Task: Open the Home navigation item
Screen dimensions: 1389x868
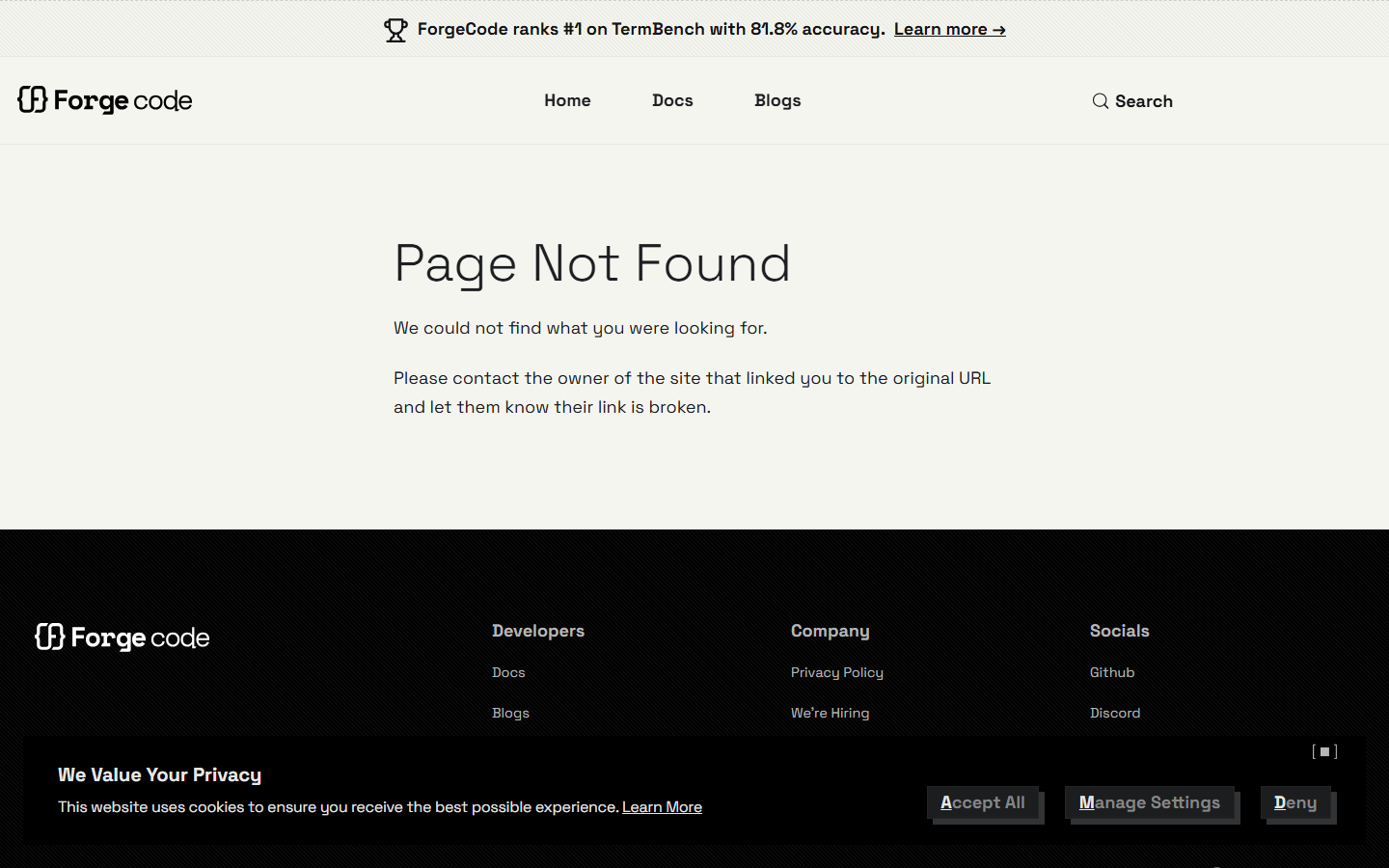Action: pyautogui.click(x=567, y=100)
